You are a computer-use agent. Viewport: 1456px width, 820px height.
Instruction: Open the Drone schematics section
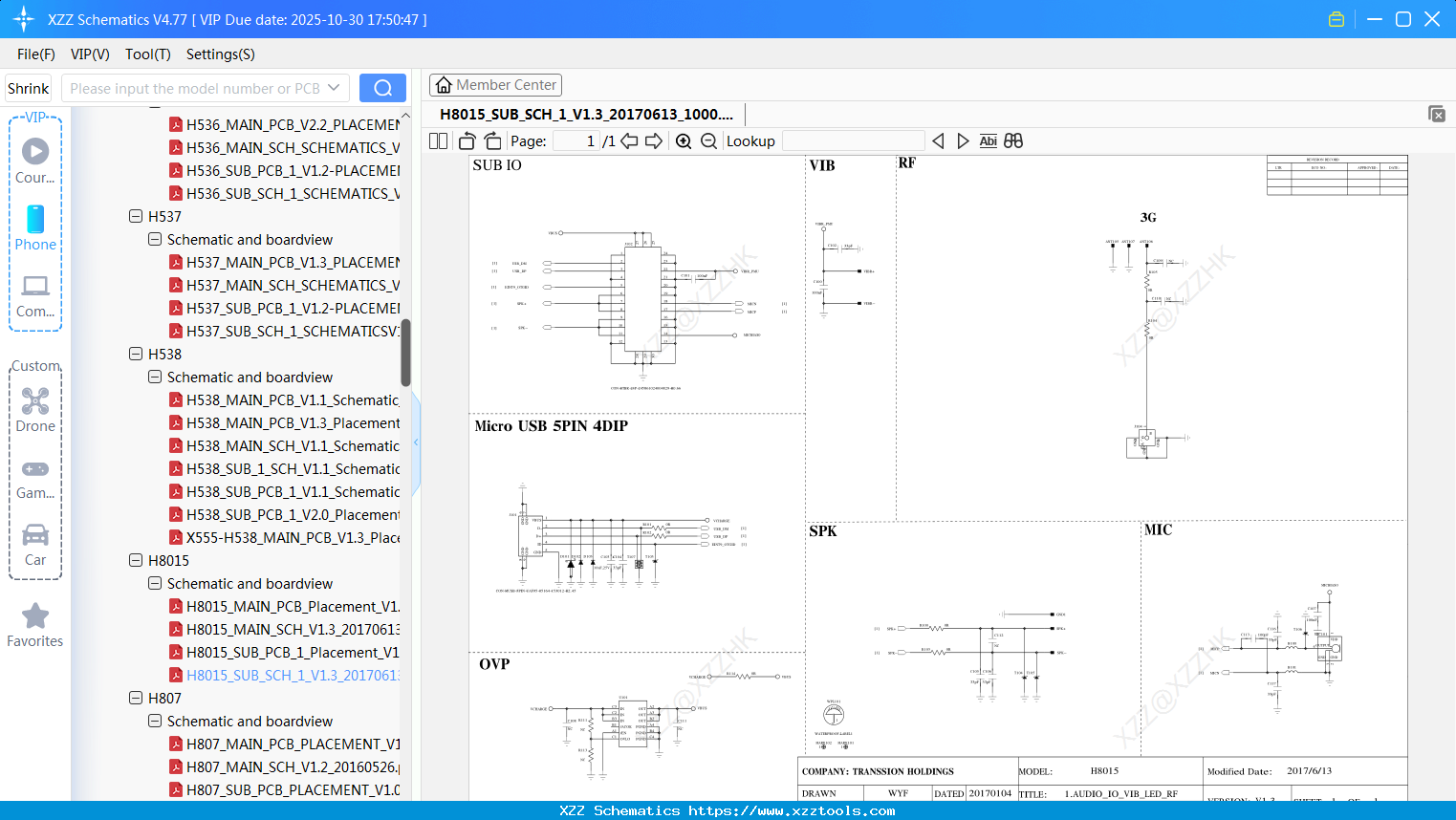[x=35, y=410]
